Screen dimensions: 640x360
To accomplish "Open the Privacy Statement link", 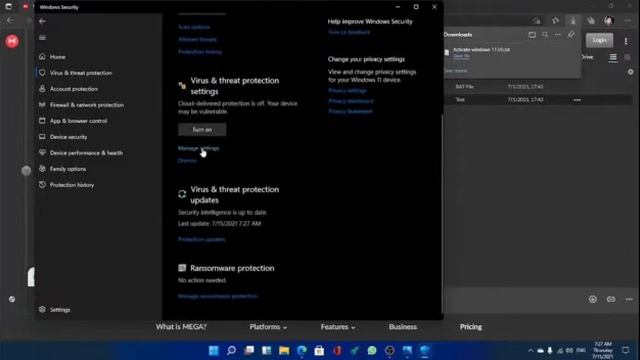I will [x=350, y=111].
